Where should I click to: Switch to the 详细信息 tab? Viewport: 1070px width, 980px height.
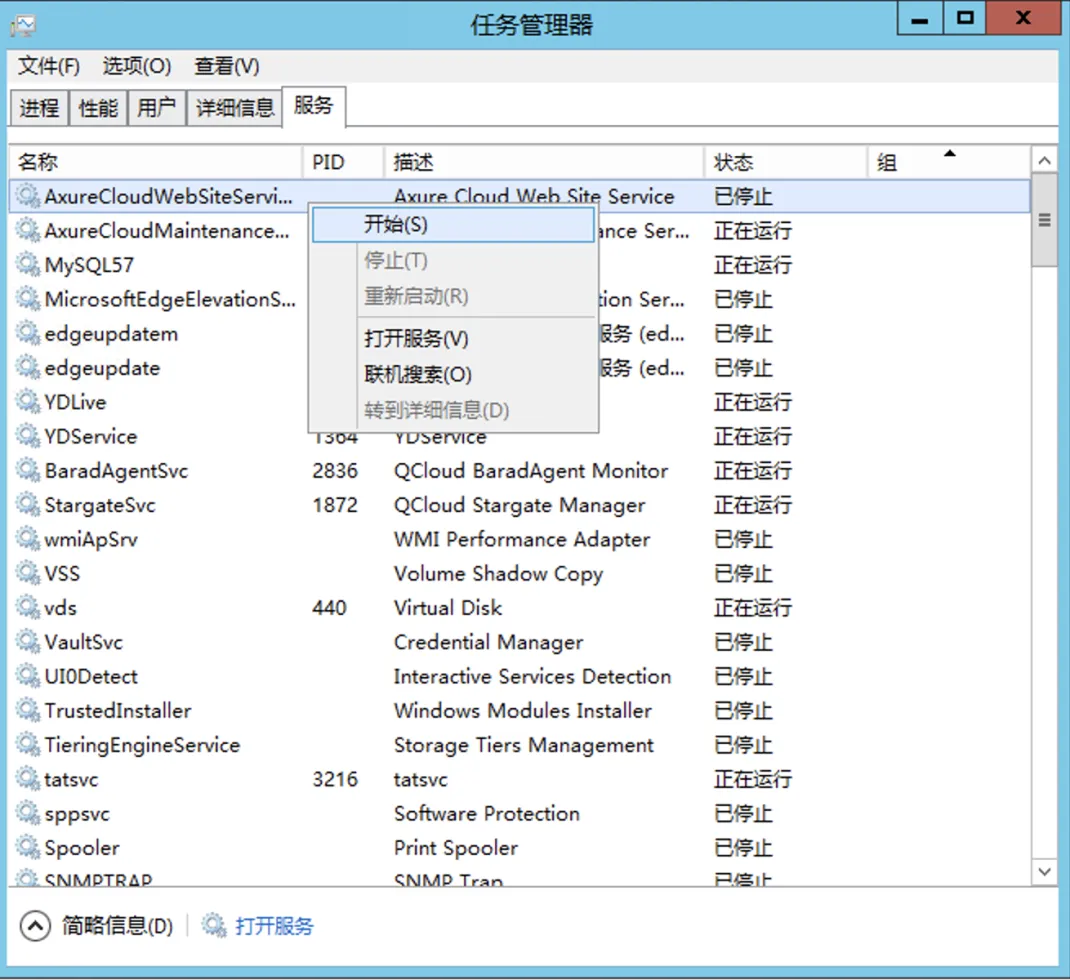[233, 108]
